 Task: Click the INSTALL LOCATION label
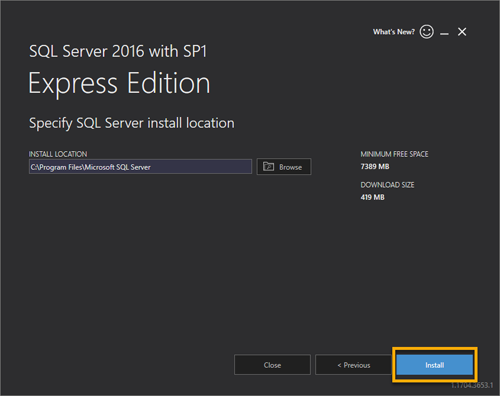pyautogui.click(x=58, y=154)
